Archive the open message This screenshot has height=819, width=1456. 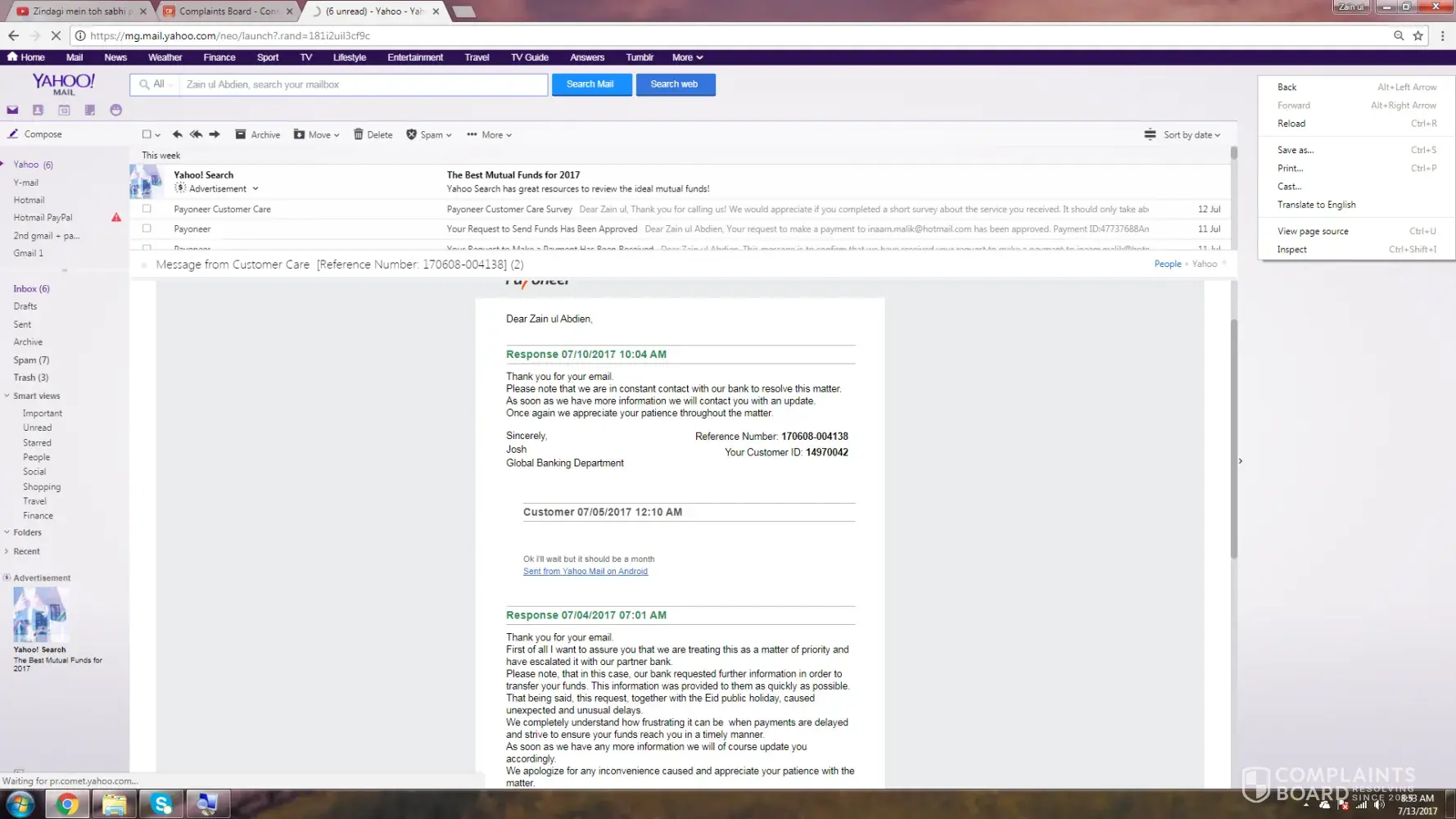click(x=257, y=134)
